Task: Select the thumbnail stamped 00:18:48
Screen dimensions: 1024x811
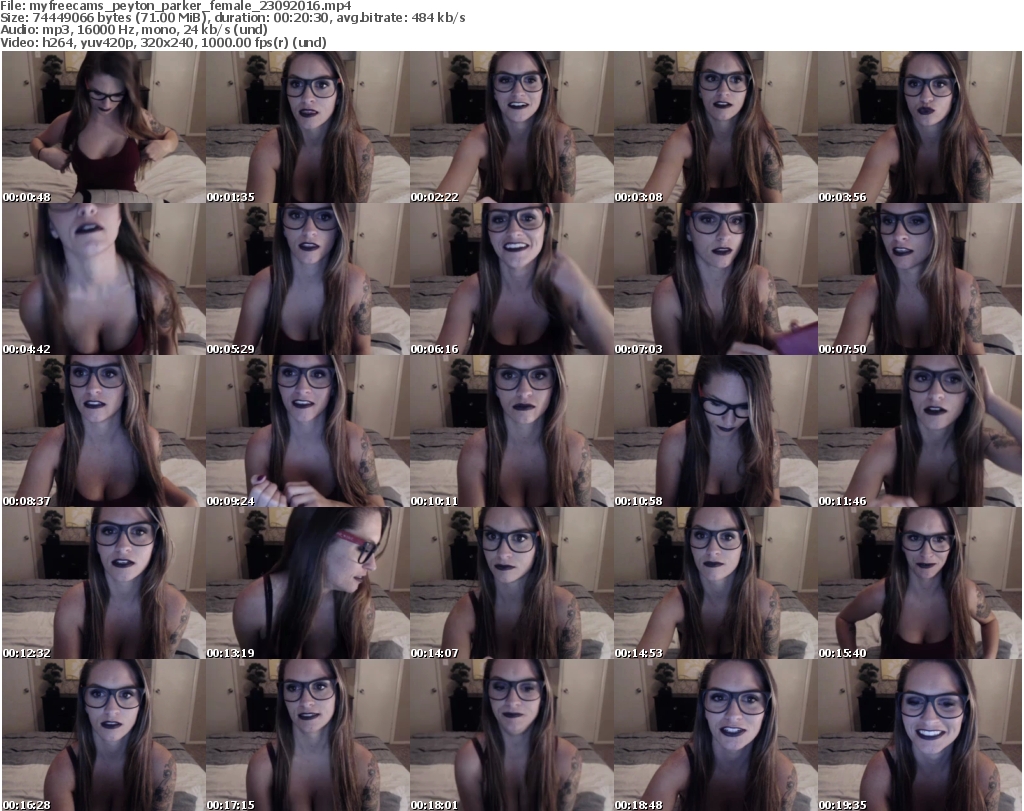Action: 716,735
